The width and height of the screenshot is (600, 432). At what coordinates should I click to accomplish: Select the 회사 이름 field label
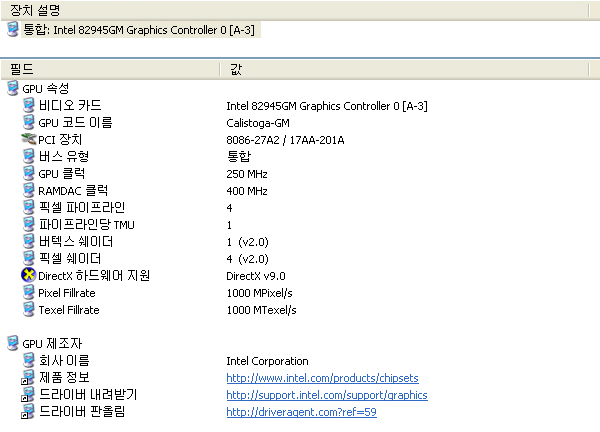click(64, 361)
